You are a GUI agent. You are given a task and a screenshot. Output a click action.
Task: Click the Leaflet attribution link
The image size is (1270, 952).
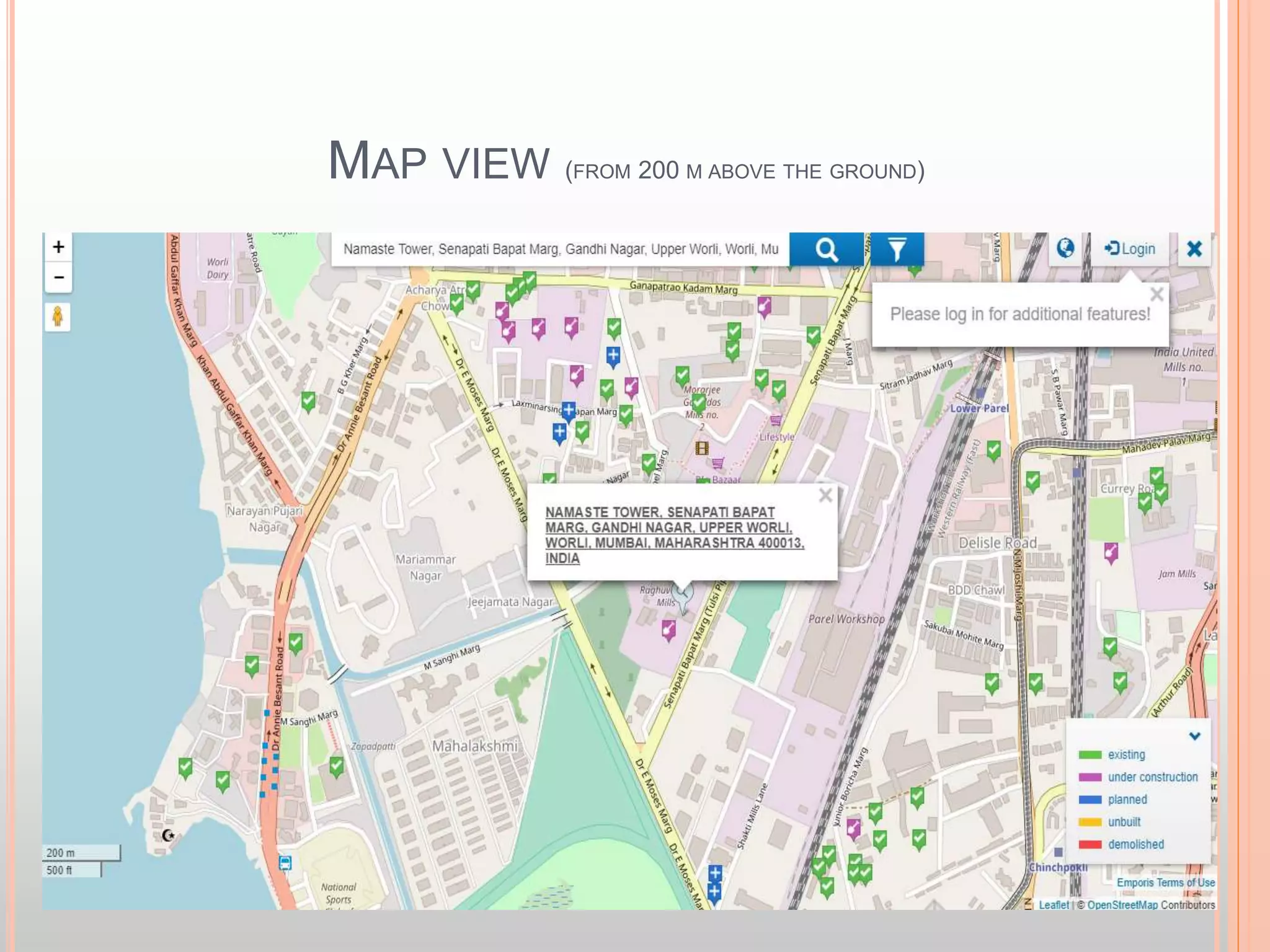click(1054, 905)
